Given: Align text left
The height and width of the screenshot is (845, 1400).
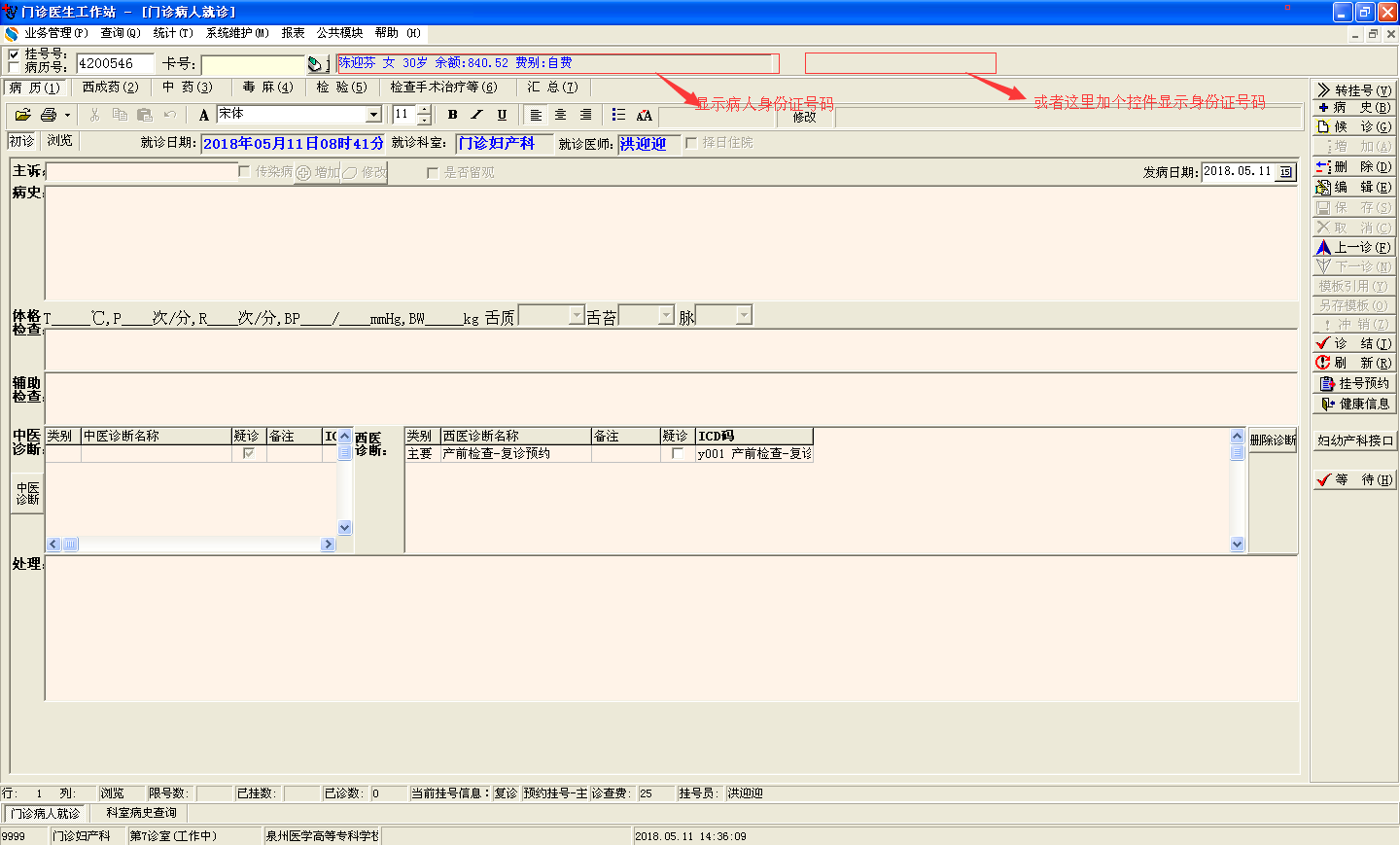Looking at the screenshot, I should coord(536,115).
